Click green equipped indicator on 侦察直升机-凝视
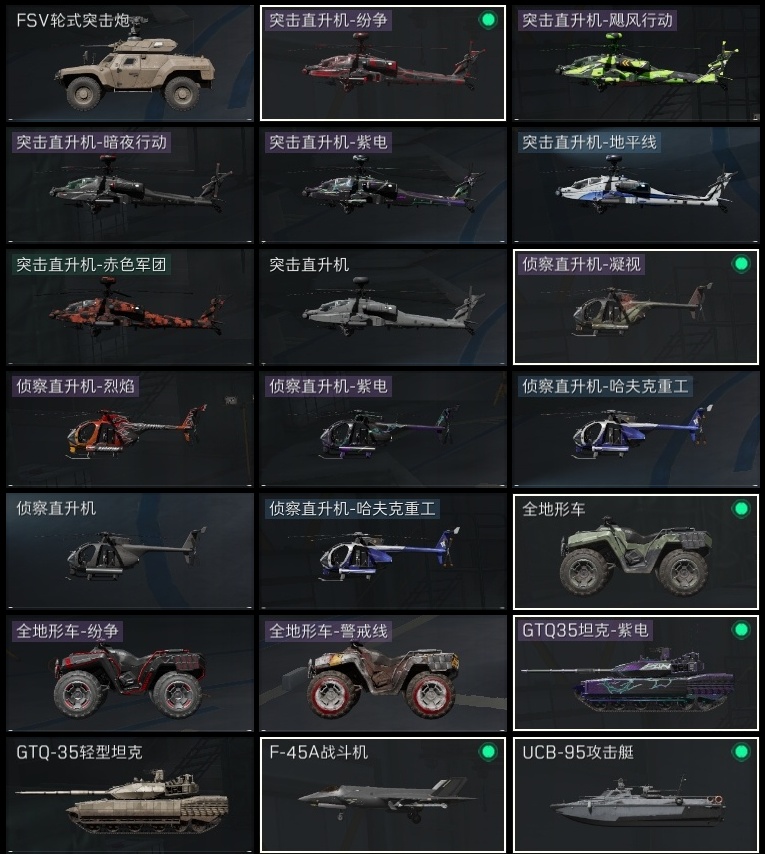 [x=741, y=264]
